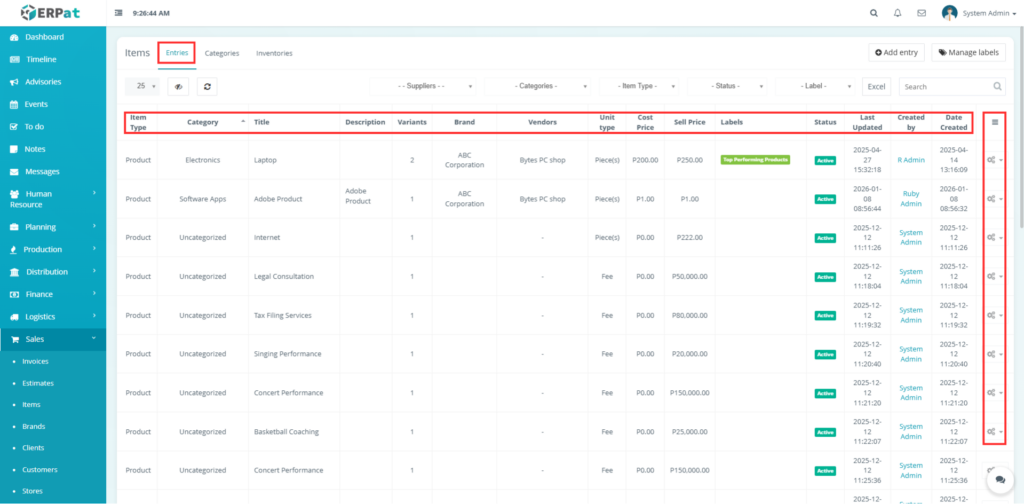This screenshot has height=504, width=1024.
Task: Switch to the Inventories tab
Action: (x=274, y=53)
